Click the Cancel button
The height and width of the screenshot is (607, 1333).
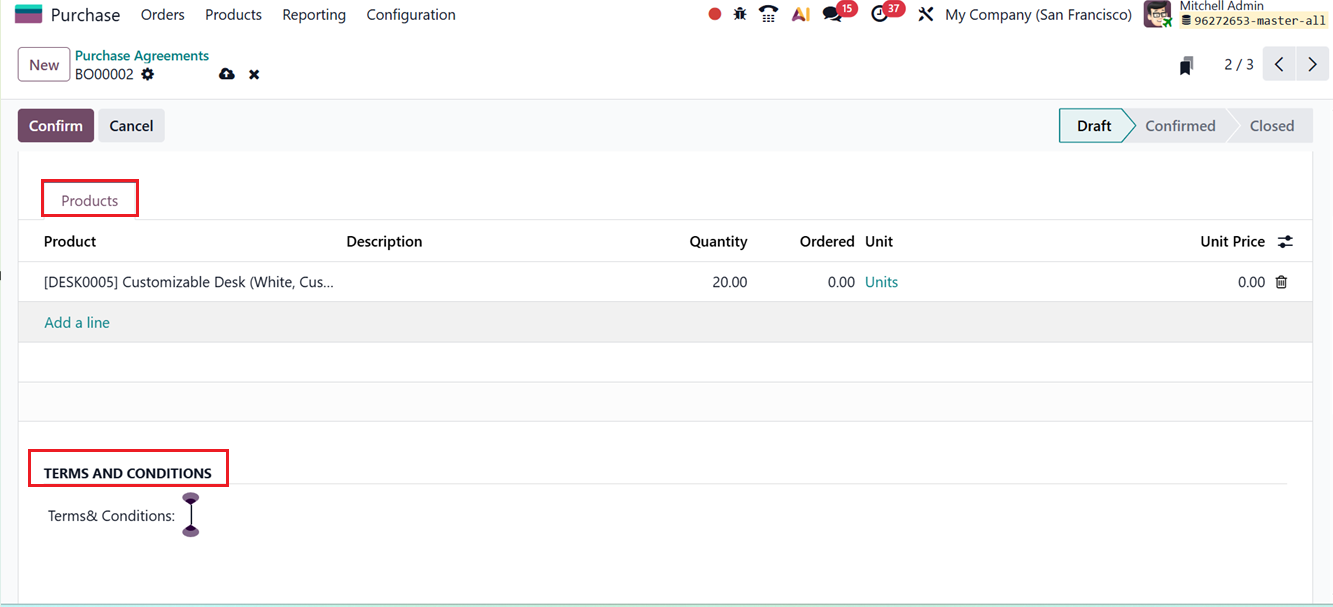pyautogui.click(x=131, y=126)
